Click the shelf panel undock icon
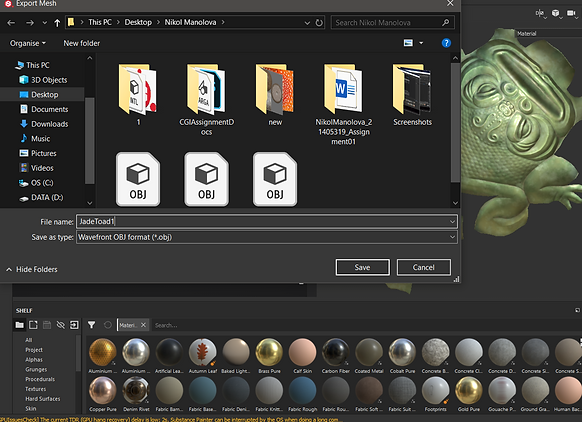The image size is (582, 422). point(577,310)
